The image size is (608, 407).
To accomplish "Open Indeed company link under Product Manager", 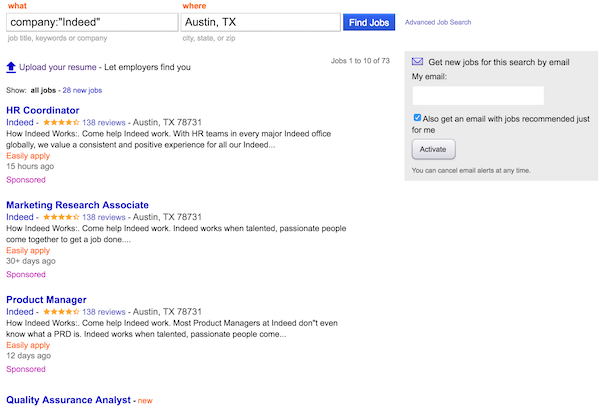I will point(20,312).
